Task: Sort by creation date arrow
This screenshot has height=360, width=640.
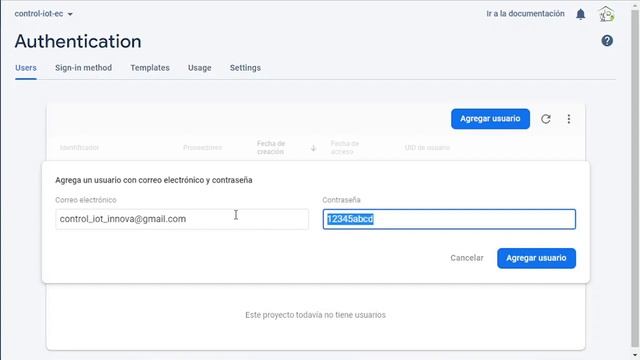Action: [x=313, y=148]
